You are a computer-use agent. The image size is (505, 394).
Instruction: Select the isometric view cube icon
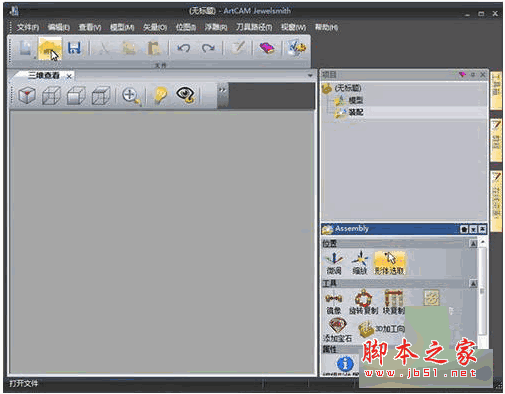27,95
